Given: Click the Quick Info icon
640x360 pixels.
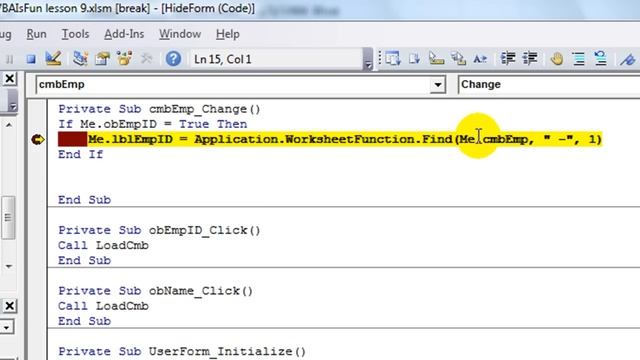Looking at the screenshot, I should pyautogui.click(x=436, y=59).
